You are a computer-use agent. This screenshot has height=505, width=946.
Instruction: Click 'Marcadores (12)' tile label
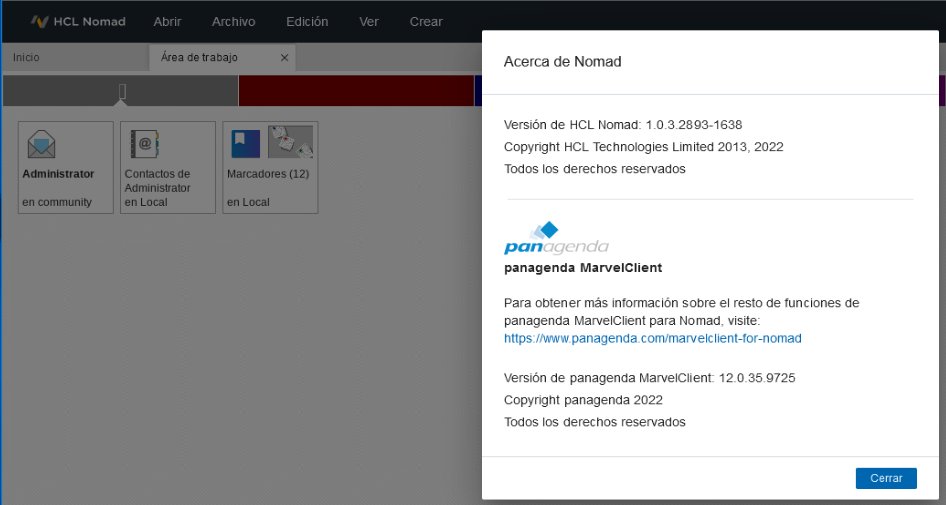pos(268,174)
